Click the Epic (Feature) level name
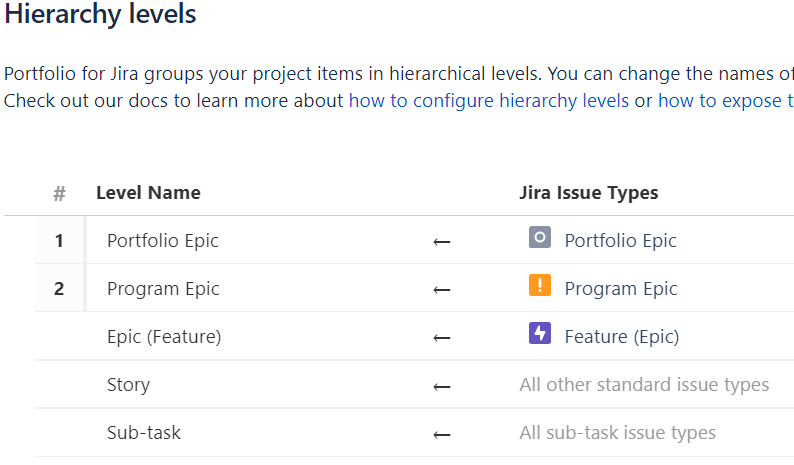 pyautogui.click(x=164, y=337)
